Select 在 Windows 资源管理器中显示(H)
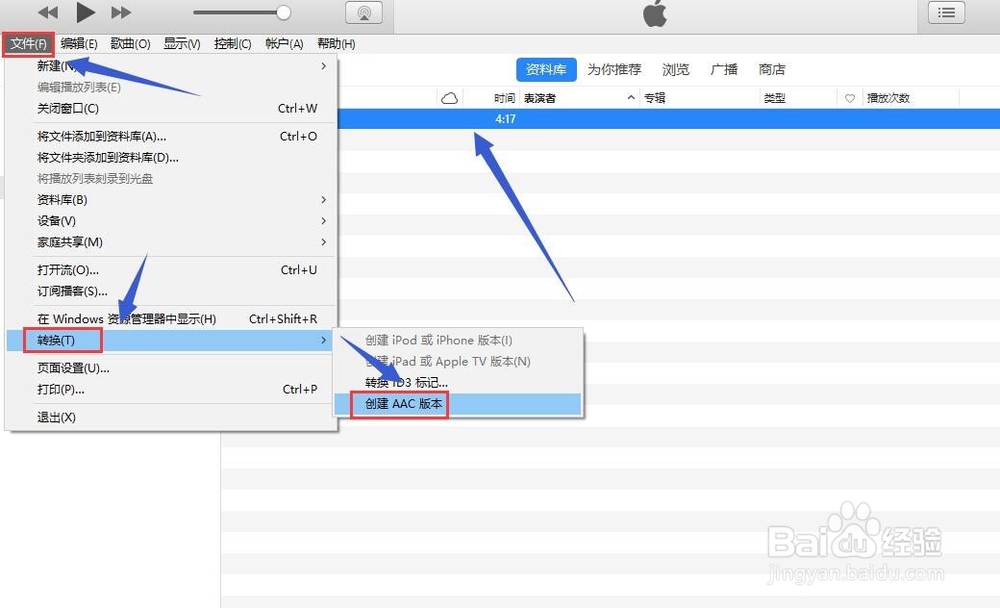This screenshot has width=1000, height=608. pyautogui.click(x=171, y=319)
